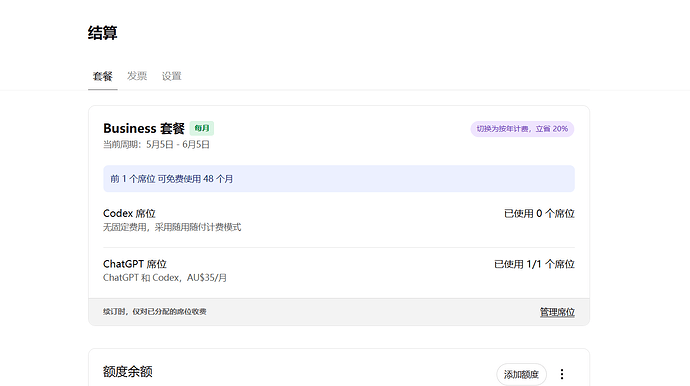Viewport: 690px width, 386px height.
Task: Click the 结算 page title
Action: tap(103, 33)
